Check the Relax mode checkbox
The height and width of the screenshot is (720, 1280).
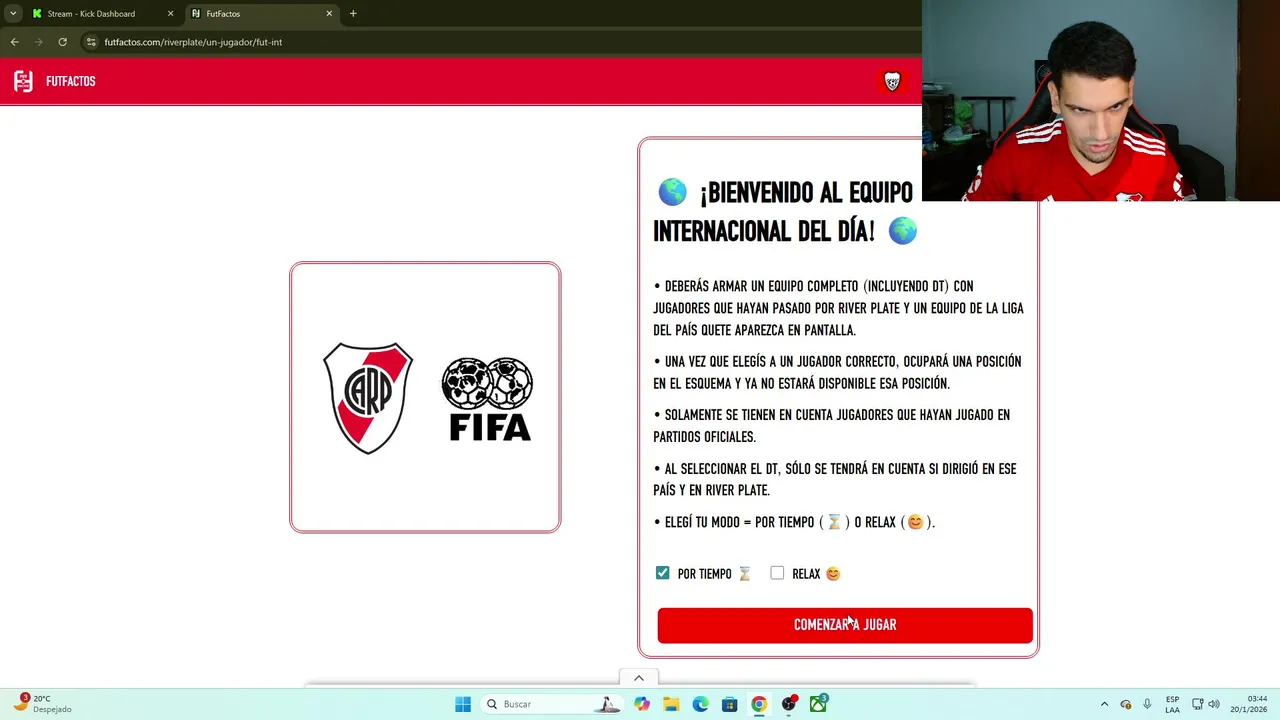tap(777, 573)
